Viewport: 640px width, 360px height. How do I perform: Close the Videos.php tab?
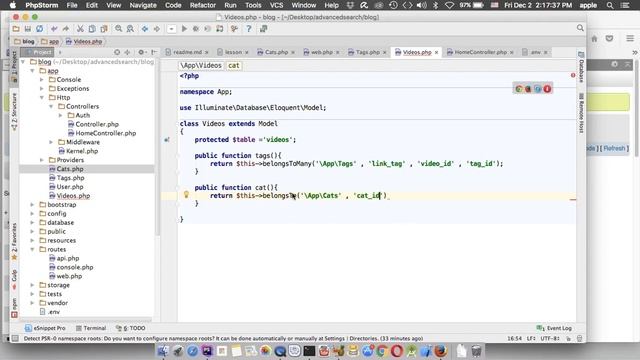(x=436, y=52)
